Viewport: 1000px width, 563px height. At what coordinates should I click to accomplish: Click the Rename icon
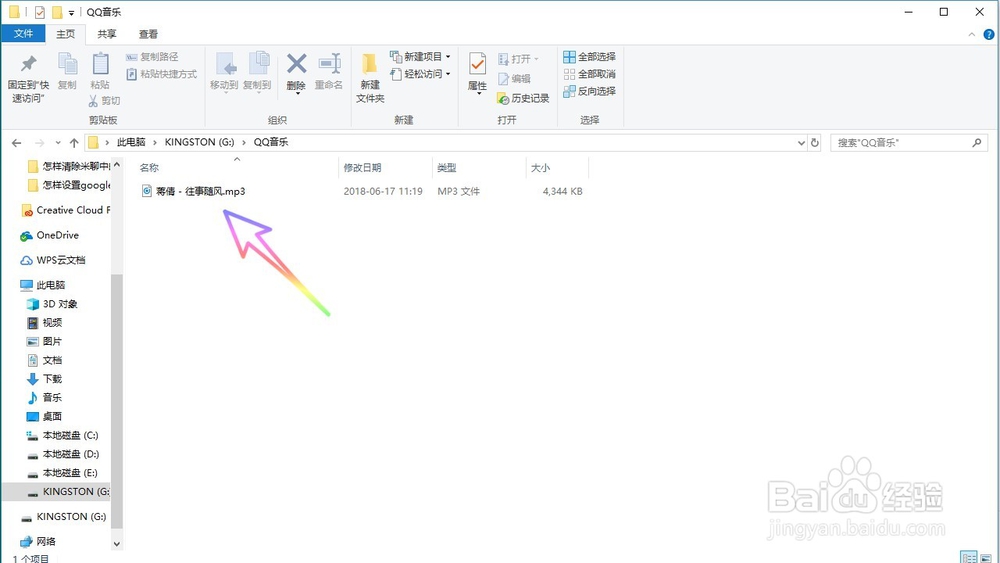click(x=329, y=71)
